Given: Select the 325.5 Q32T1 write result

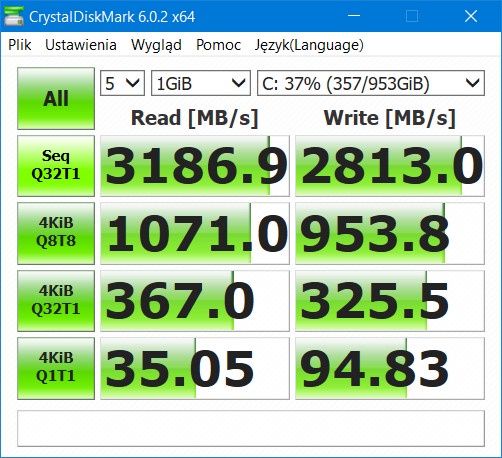Looking at the screenshot, I should pyautogui.click(x=390, y=301).
